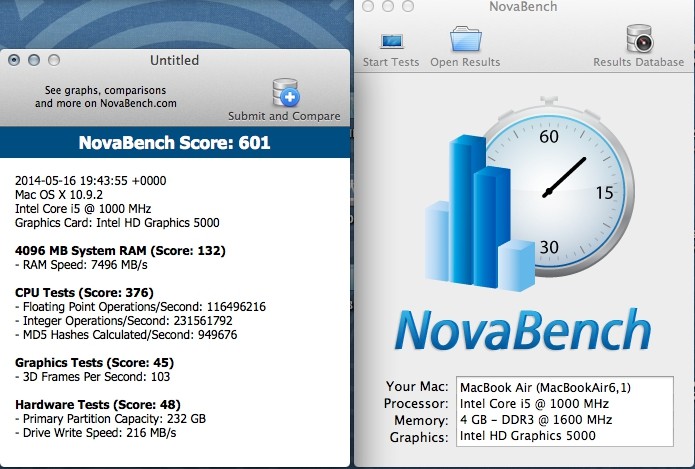The height and width of the screenshot is (469, 695).
Task: Click the NovaBench.com comparison text
Action: tap(106, 95)
